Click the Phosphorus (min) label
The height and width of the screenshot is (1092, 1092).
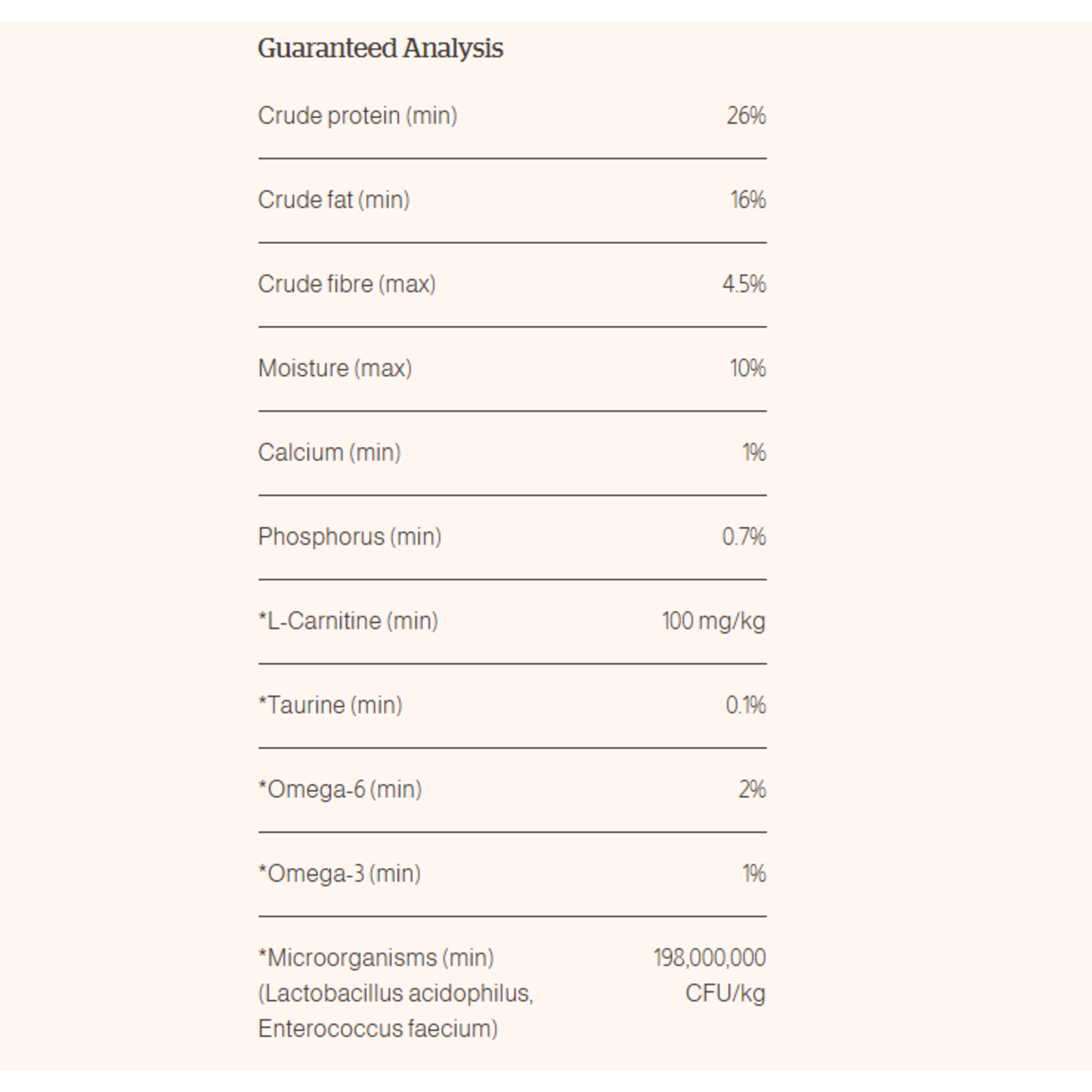click(x=350, y=537)
